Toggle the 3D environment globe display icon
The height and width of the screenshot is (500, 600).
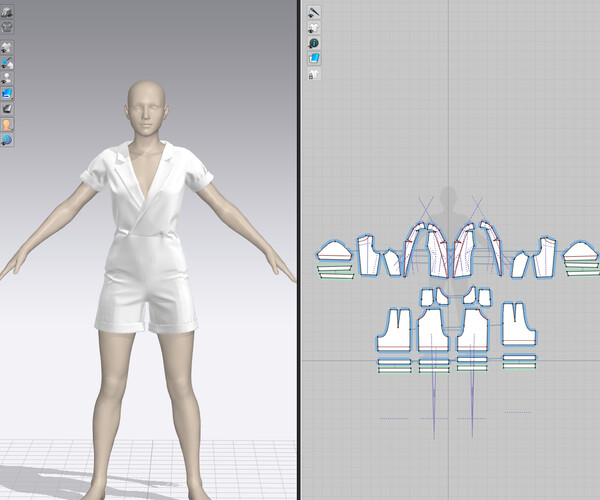pyautogui.click(x=7, y=140)
